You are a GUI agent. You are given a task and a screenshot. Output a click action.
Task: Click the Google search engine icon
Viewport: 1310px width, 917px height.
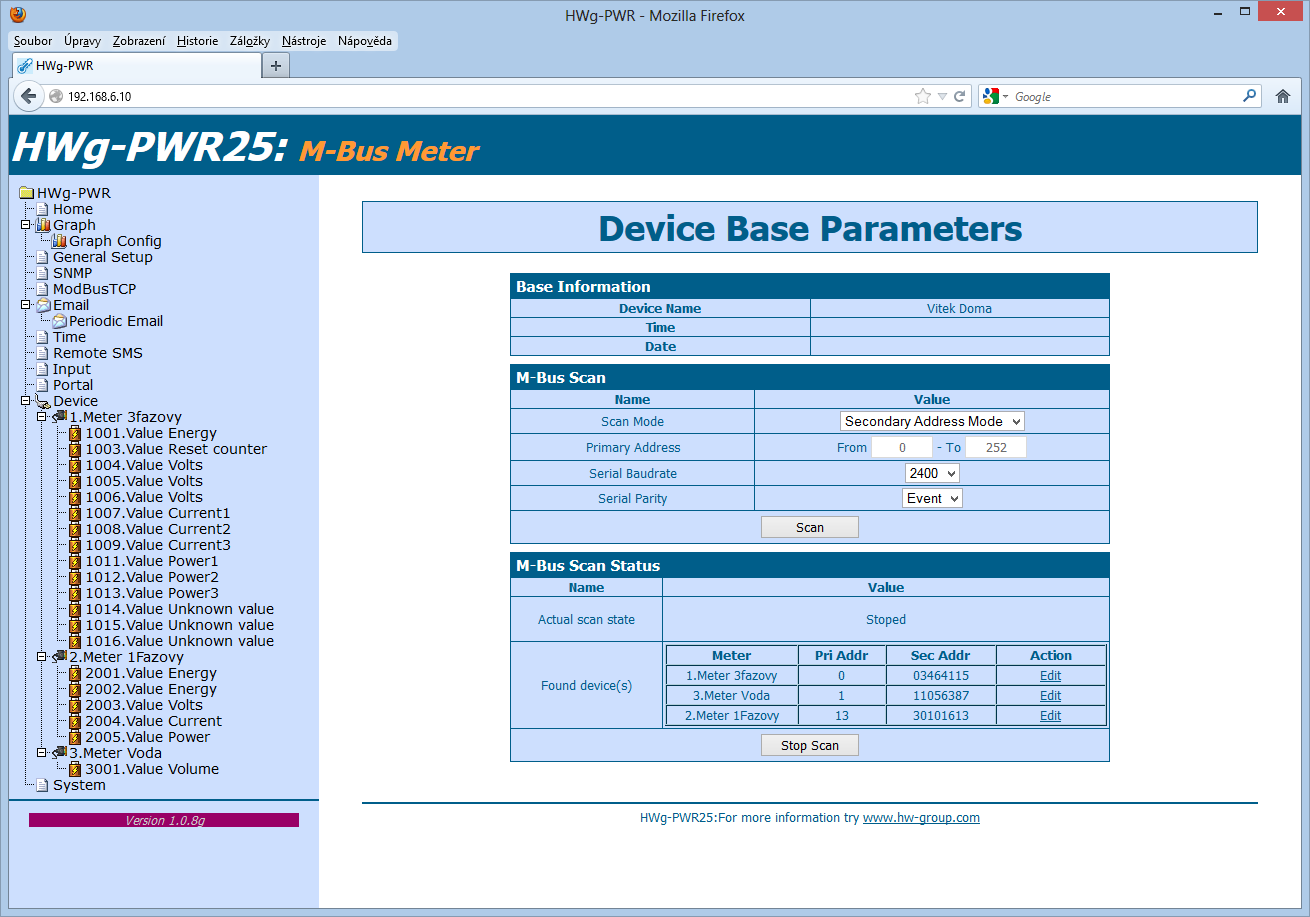(991, 97)
